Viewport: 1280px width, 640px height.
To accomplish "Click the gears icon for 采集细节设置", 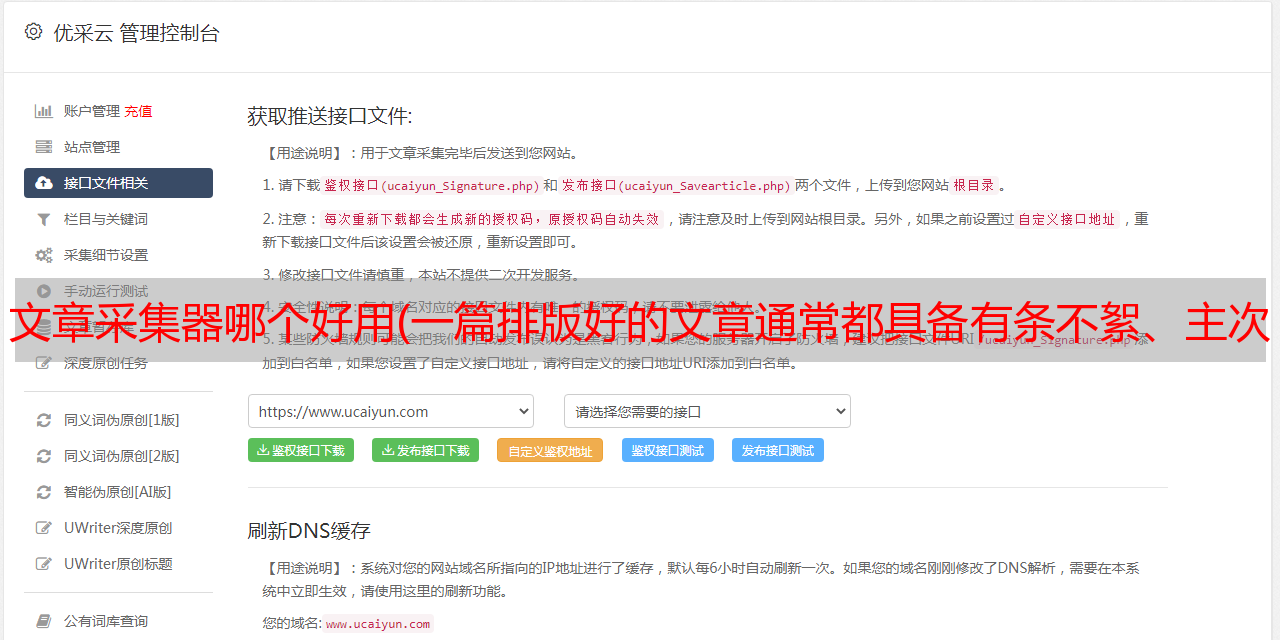I will 44,255.
